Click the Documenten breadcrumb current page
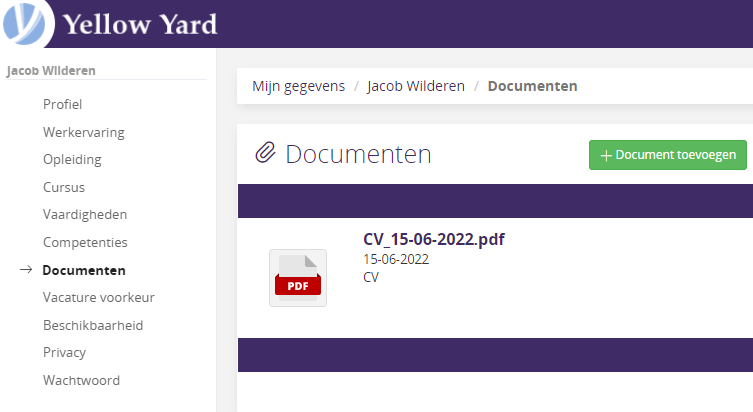The height and width of the screenshot is (412, 753). [532, 86]
